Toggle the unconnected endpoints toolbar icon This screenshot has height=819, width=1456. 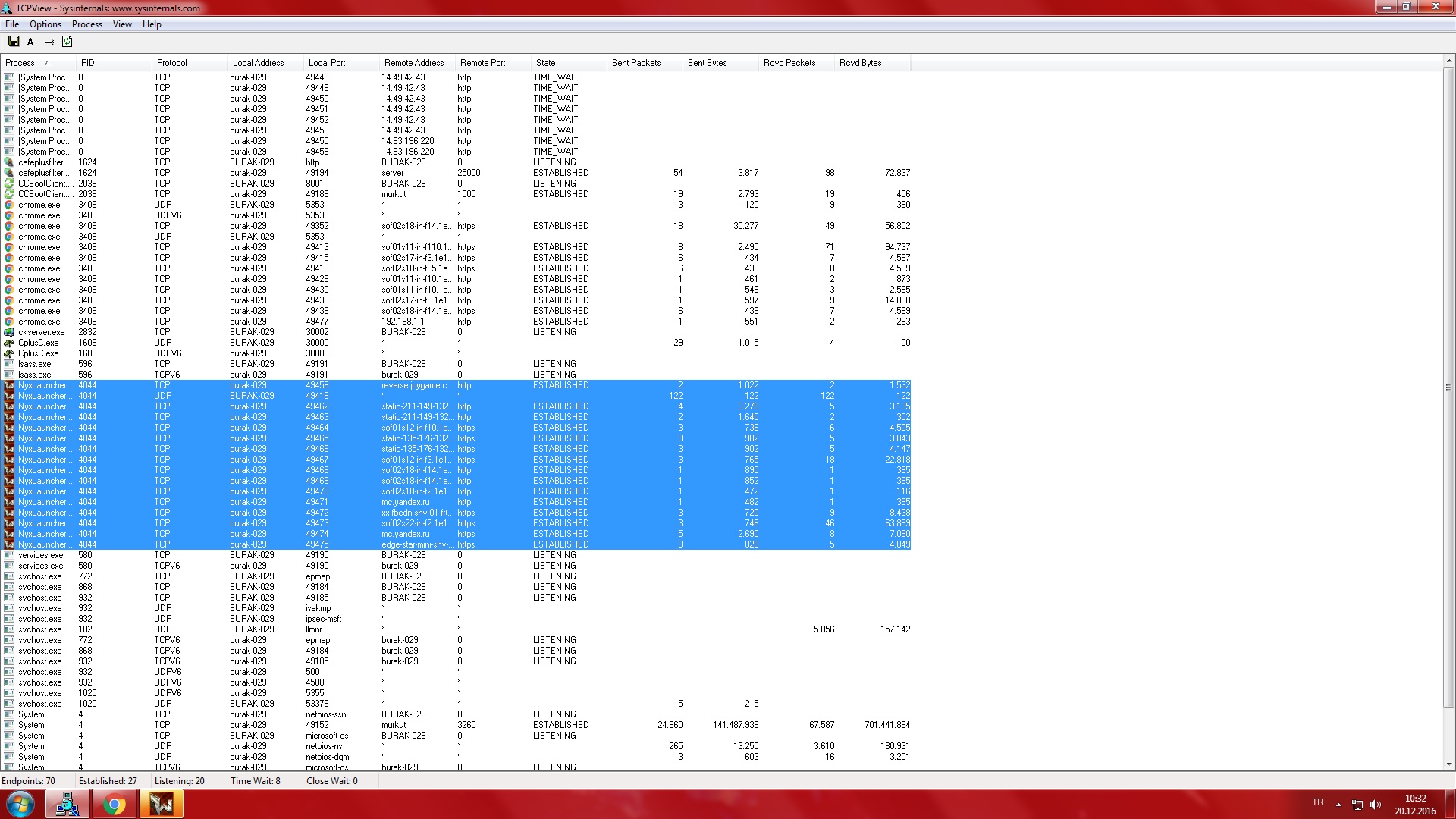pyautogui.click(x=49, y=42)
